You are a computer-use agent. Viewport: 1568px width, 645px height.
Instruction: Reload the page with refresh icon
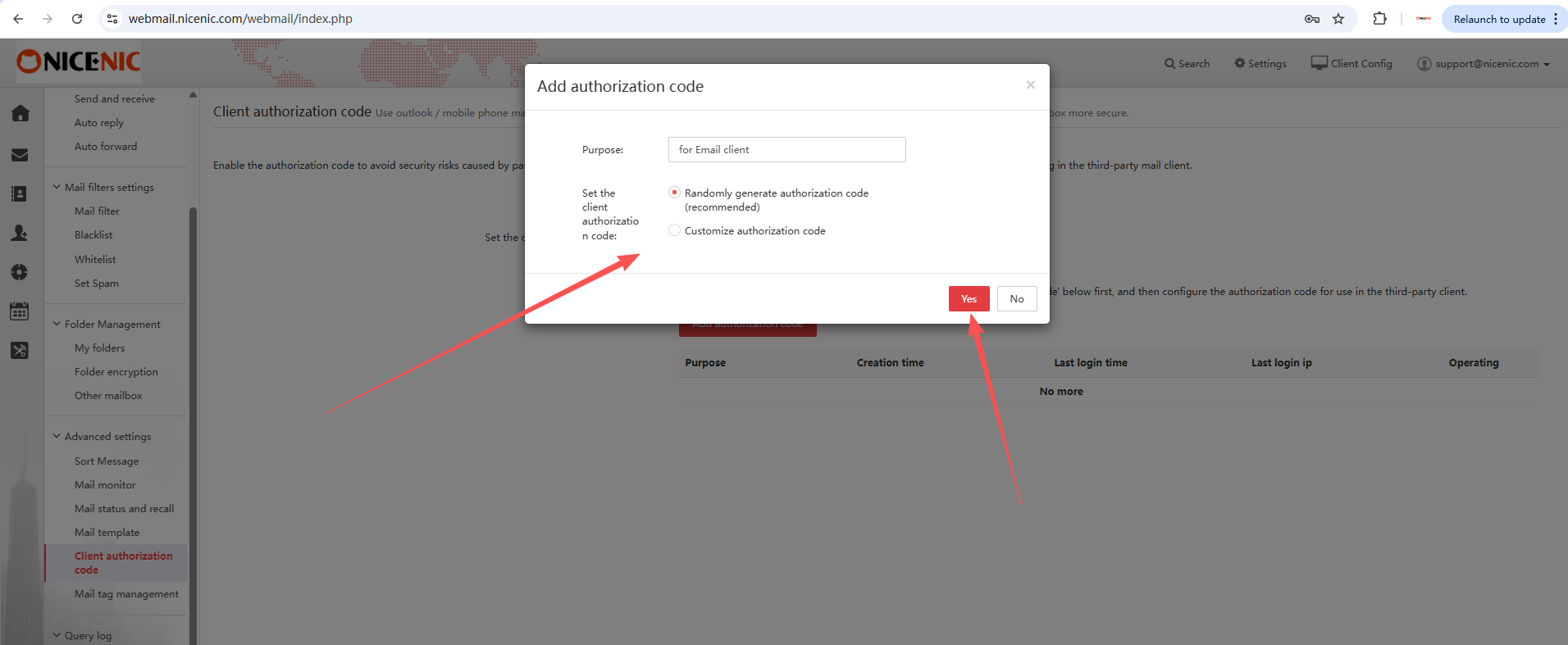click(x=77, y=19)
